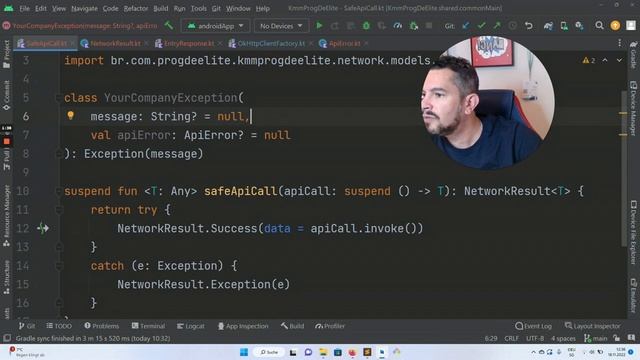The height and width of the screenshot is (360, 640).
Task: Open App Inspection tool window
Action: click(x=243, y=326)
